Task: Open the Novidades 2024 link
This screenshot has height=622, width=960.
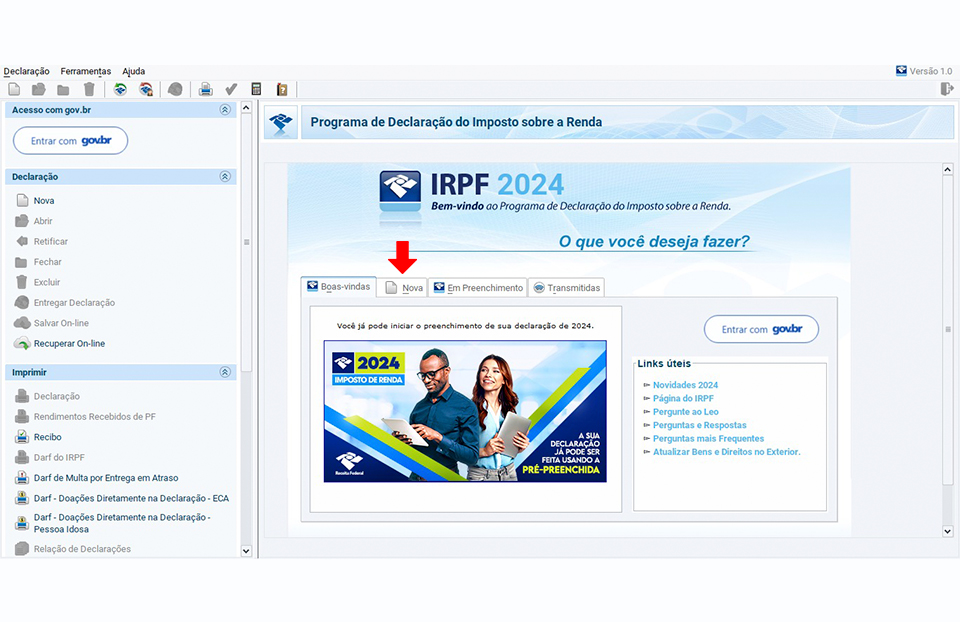Action: tap(685, 385)
